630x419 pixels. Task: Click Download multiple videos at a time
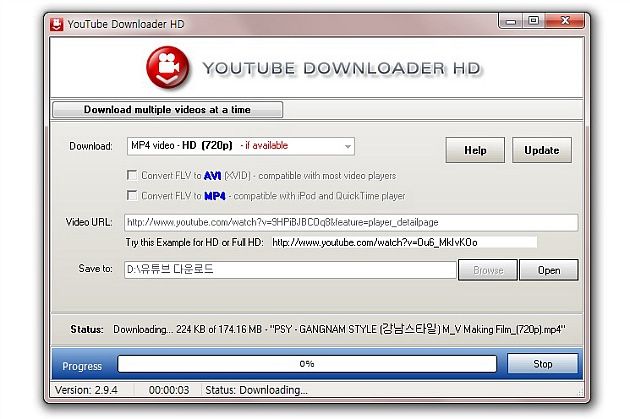pyautogui.click(x=168, y=110)
